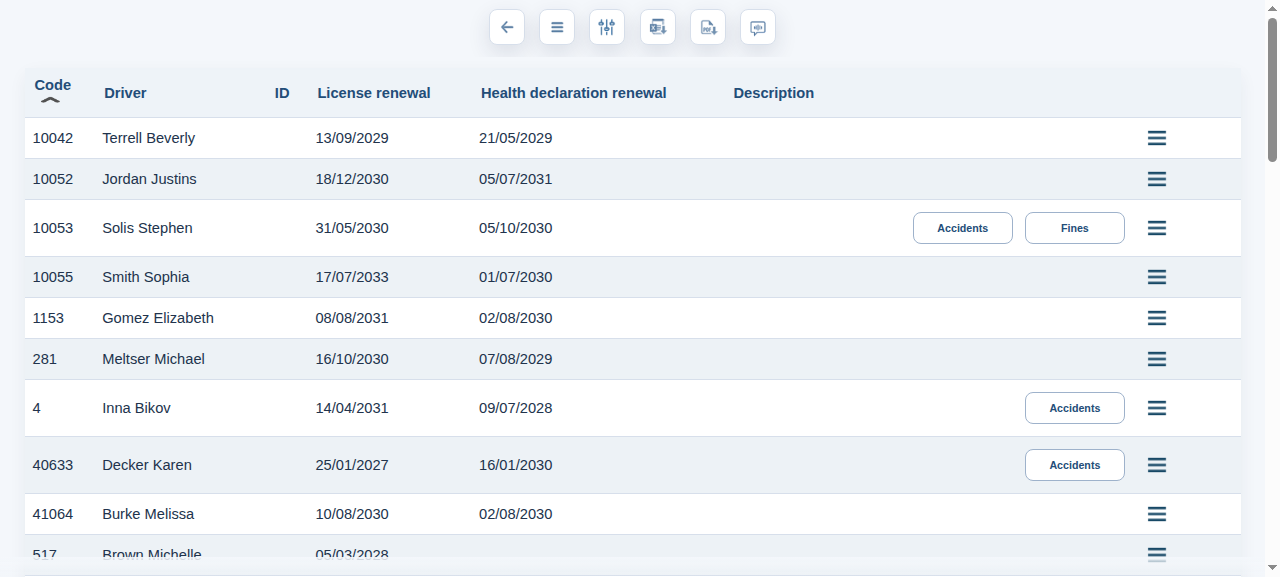Open row menu for Terrell Beverly
This screenshot has width=1280, height=577.
point(1157,138)
